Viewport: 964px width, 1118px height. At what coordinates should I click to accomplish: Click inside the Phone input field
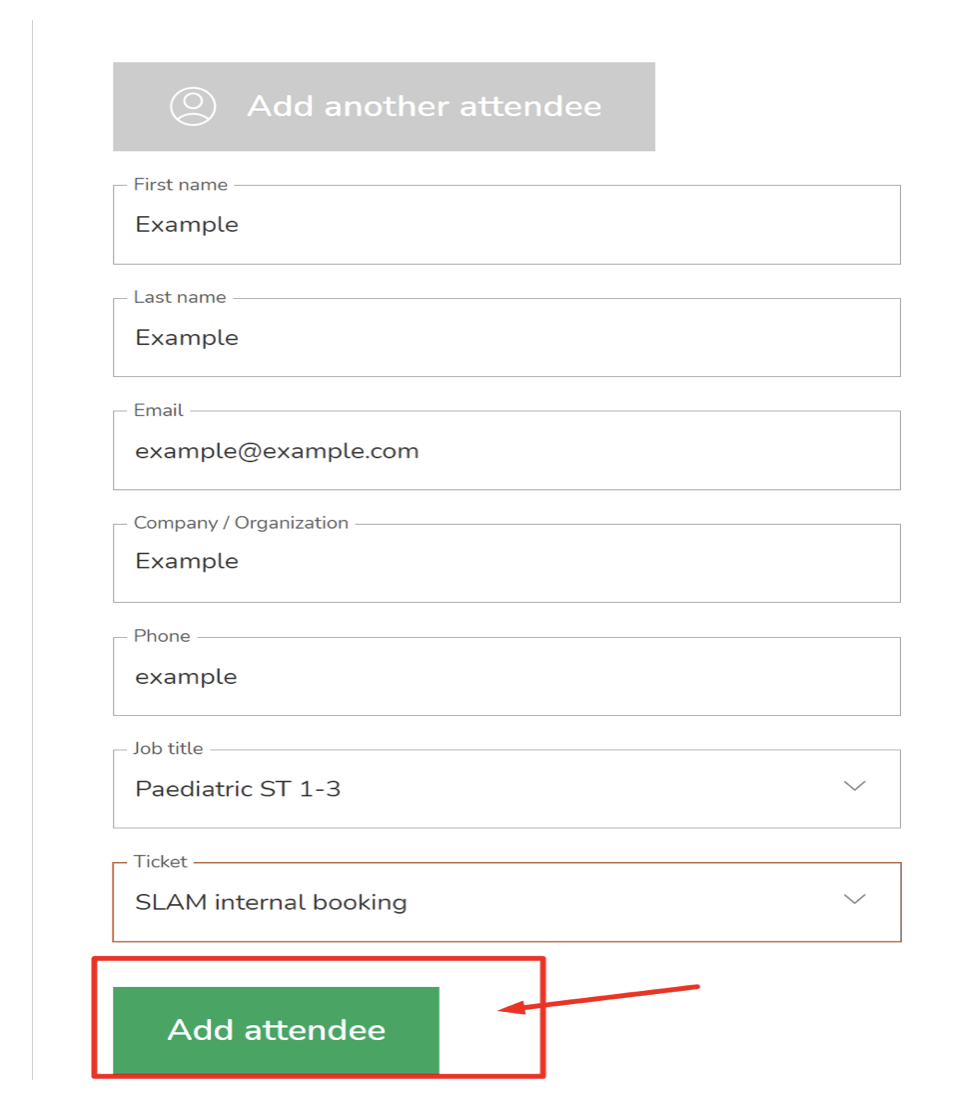(506, 677)
